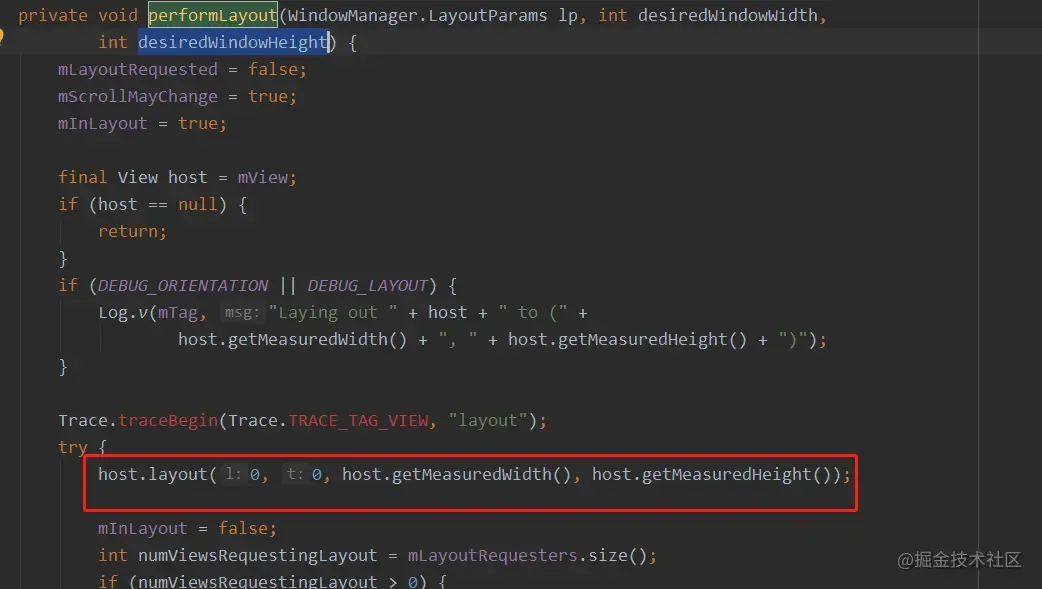The image size is (1042, 589).
Task: Click the 'msg:' parameter hint
Action: 242,312
